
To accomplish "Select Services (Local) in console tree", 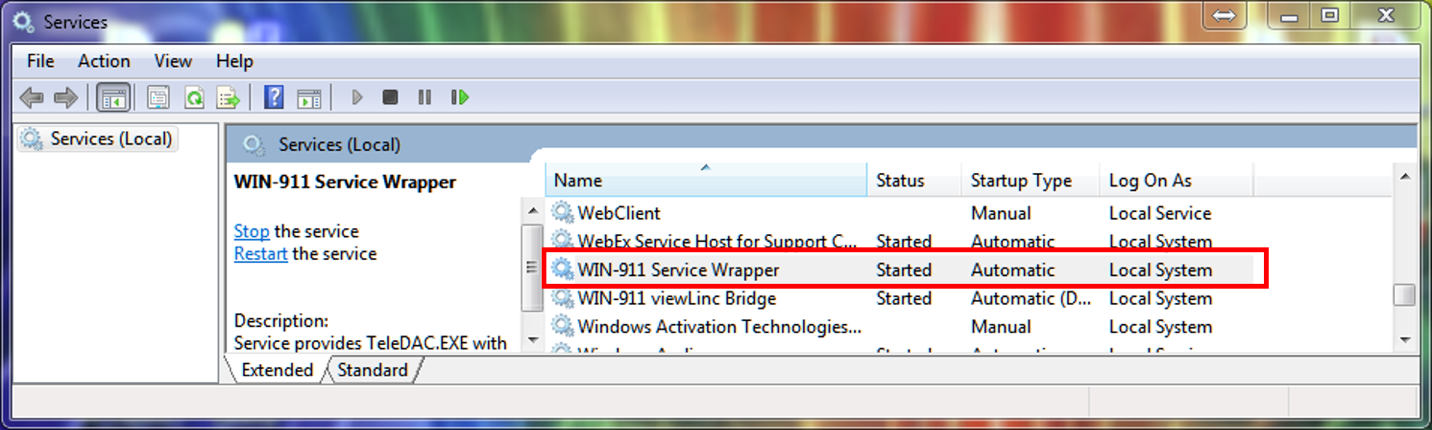I will coord(98,139).
